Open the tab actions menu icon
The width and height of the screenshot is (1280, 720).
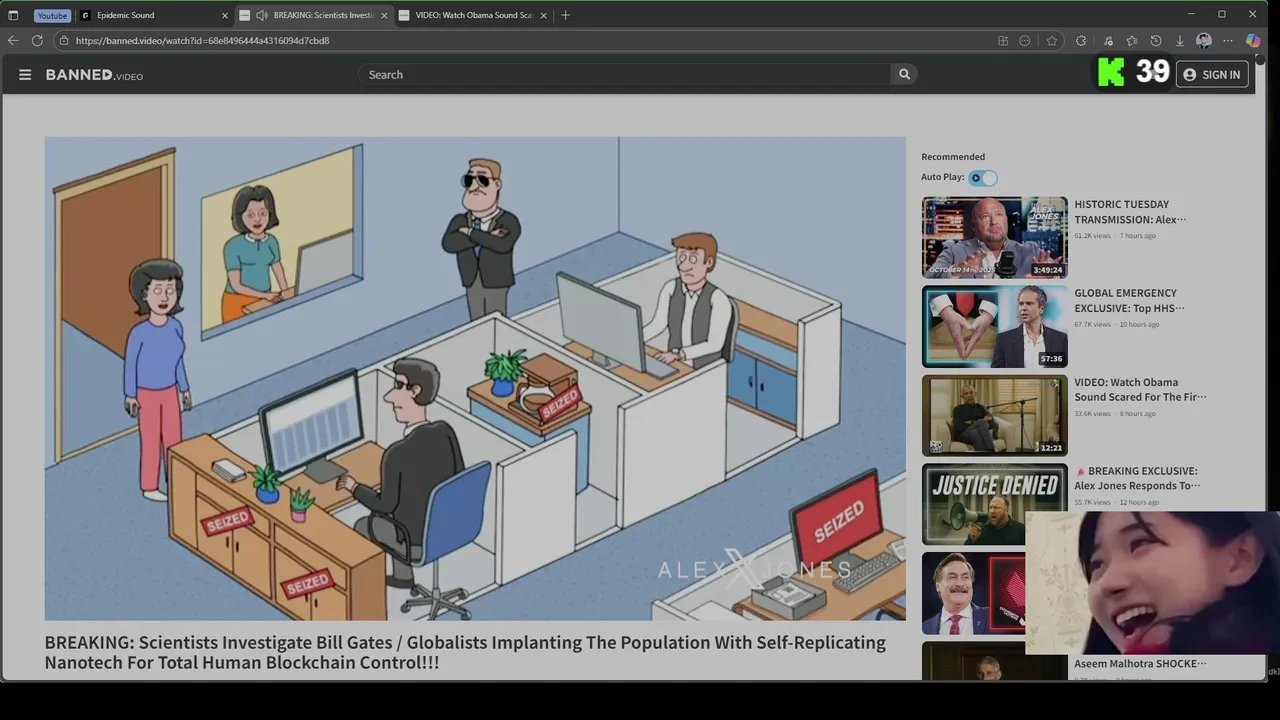13,15
